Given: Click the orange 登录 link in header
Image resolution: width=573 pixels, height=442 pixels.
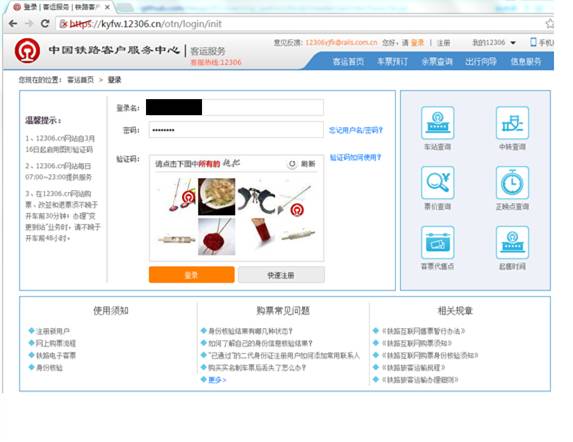Looking at the screenshot, I should [417, 43].
